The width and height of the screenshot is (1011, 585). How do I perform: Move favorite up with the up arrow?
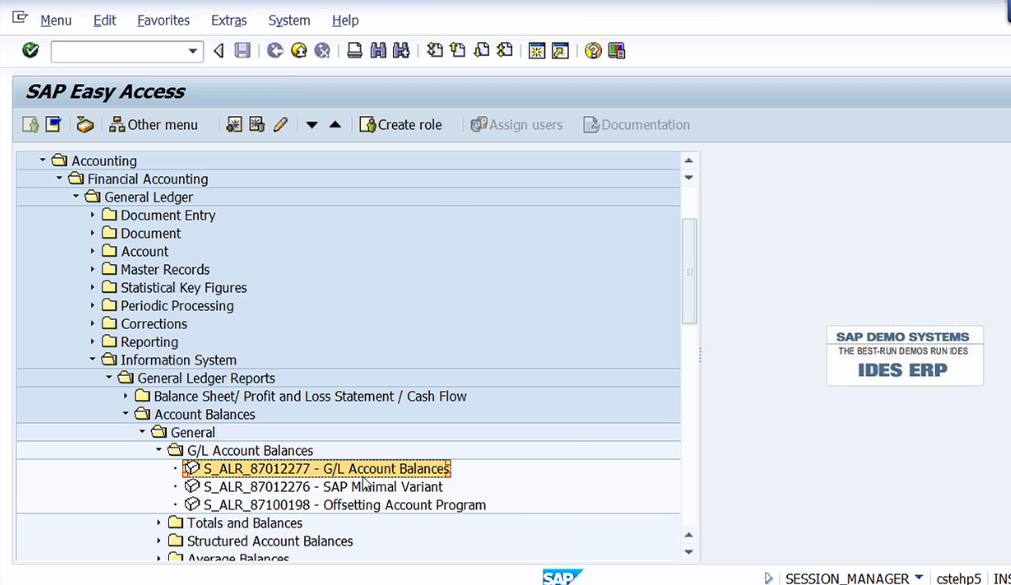(335, 124)
